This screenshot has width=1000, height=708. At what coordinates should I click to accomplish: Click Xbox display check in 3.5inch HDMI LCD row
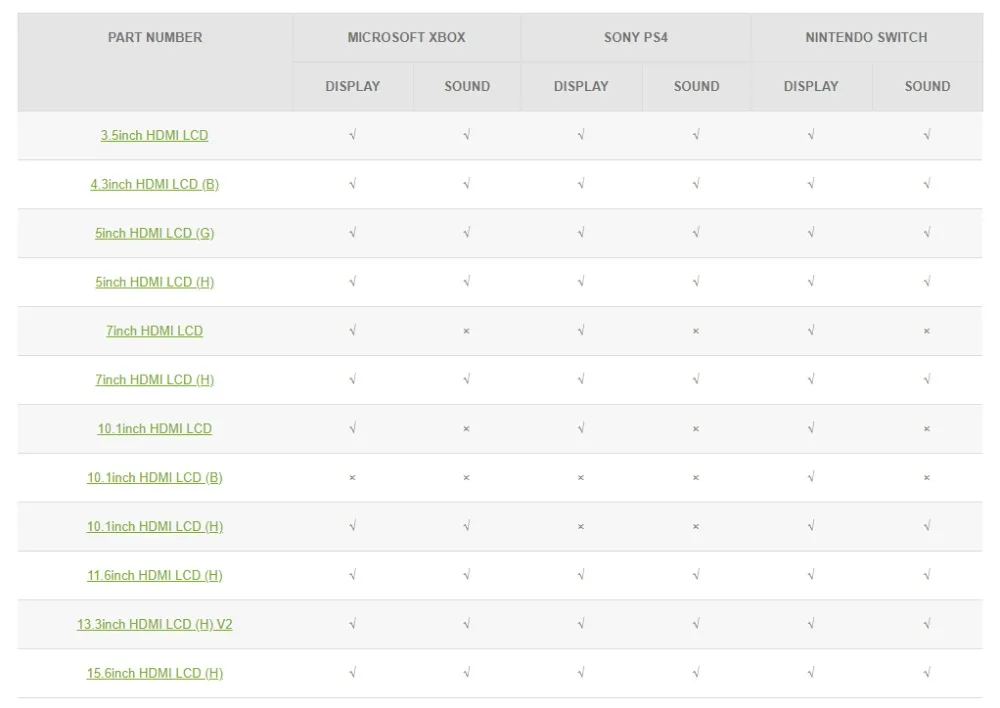pos(353,135)
